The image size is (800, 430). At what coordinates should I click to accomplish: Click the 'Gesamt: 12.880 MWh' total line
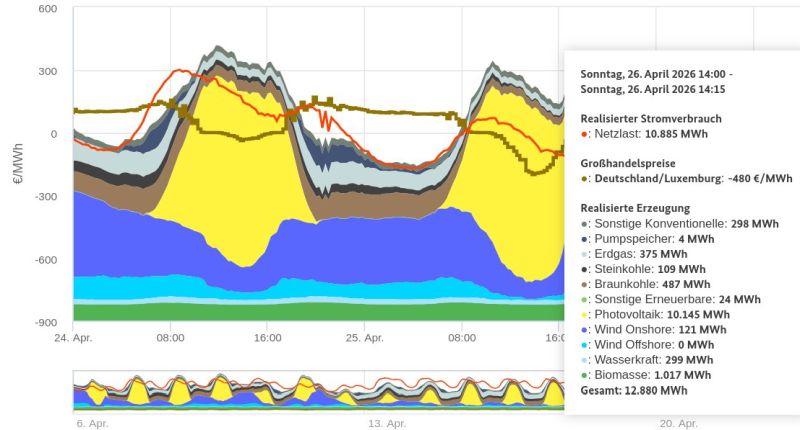[634, 391]
